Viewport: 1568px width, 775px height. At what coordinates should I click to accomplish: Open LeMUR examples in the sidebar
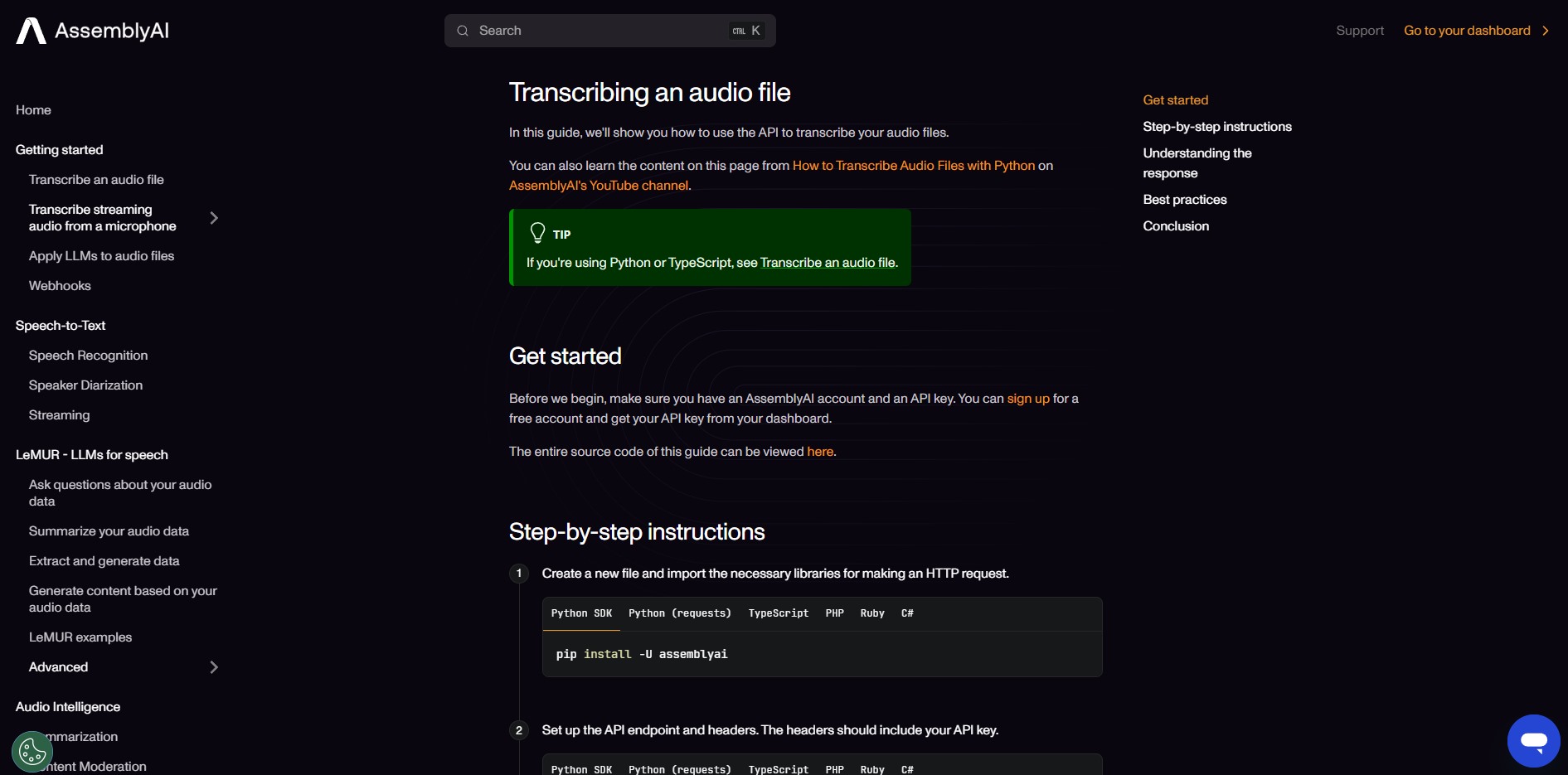pos(80,637)
